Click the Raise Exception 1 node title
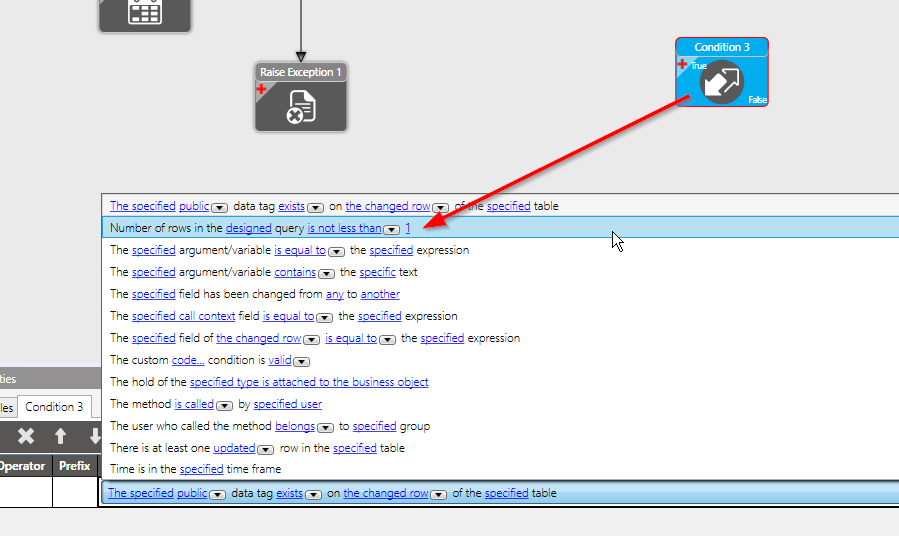 point(301,72)
